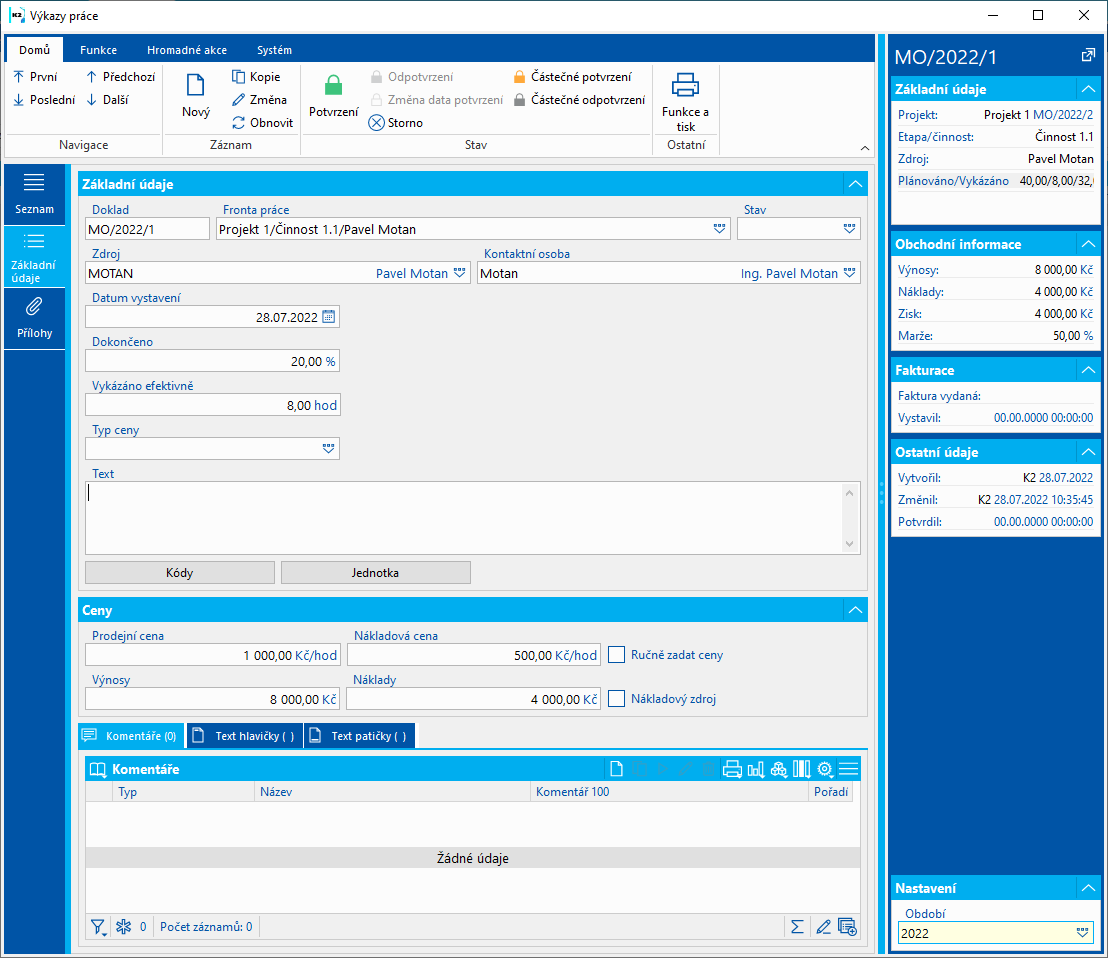Enable Ručně zadat ceny checkbox
1108x958 pixels.
(x=617, y=655)
